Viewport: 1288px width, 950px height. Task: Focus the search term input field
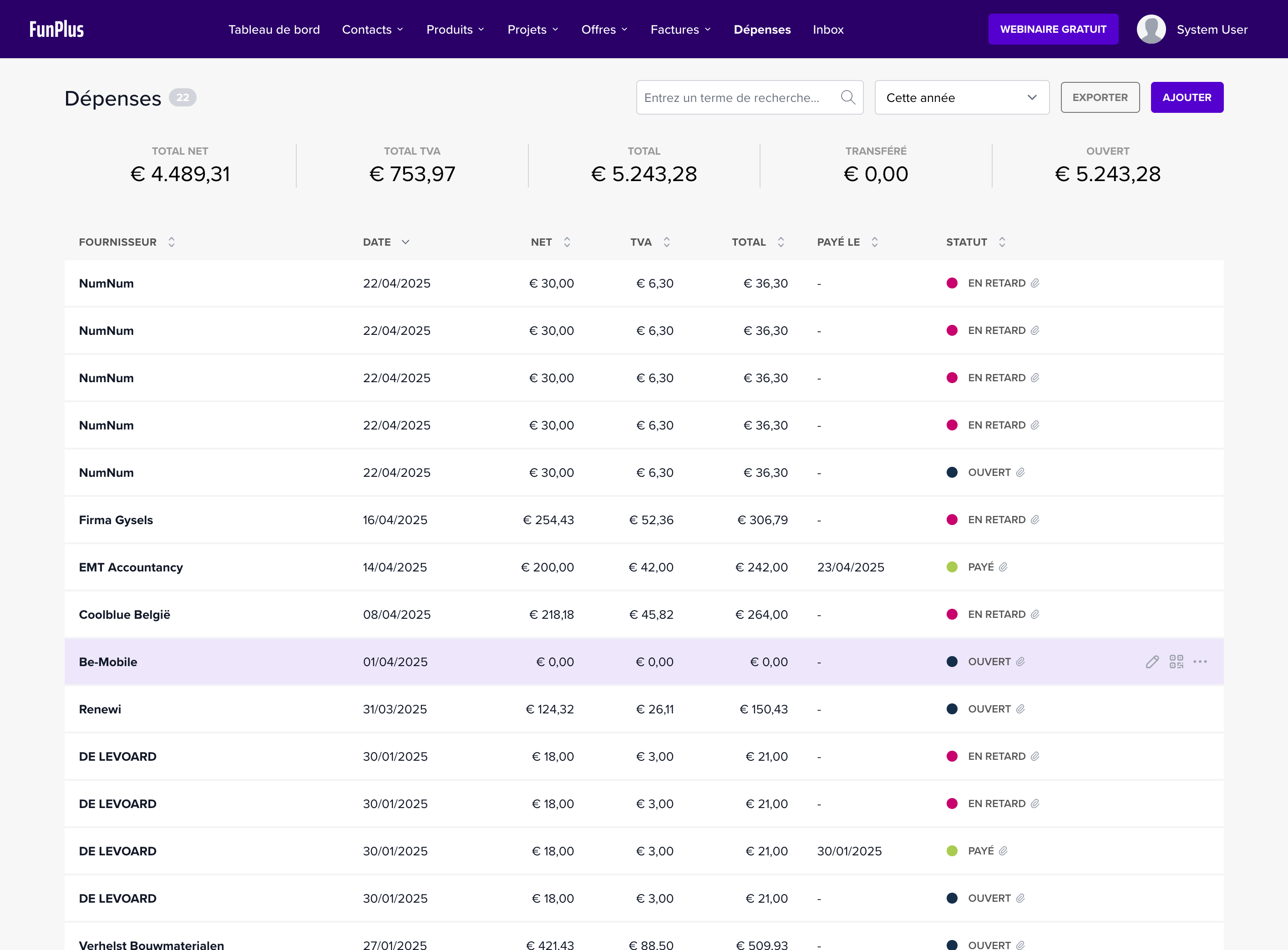[736, 98]
